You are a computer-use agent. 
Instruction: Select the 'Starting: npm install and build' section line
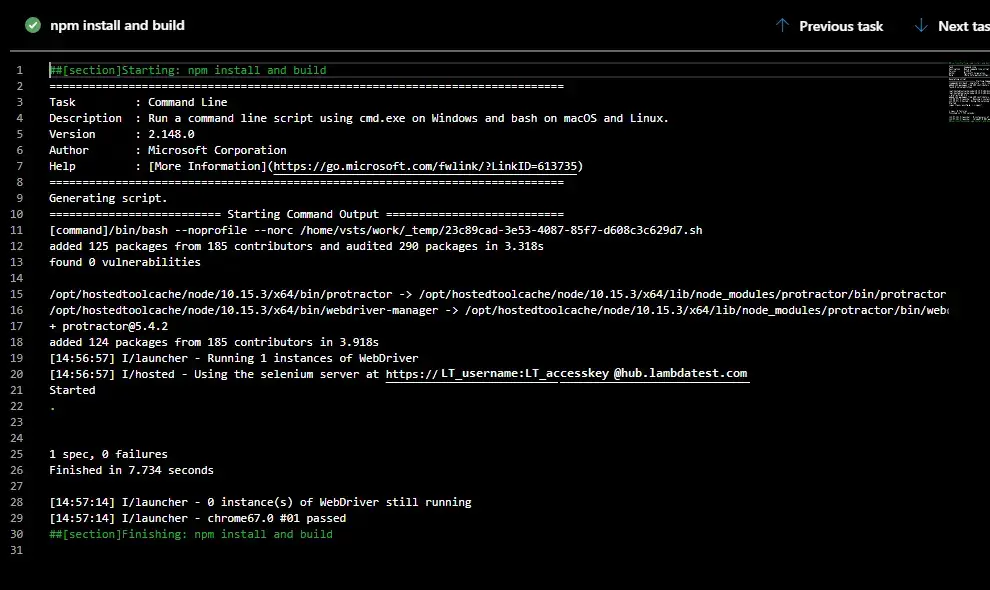point(188,70)
